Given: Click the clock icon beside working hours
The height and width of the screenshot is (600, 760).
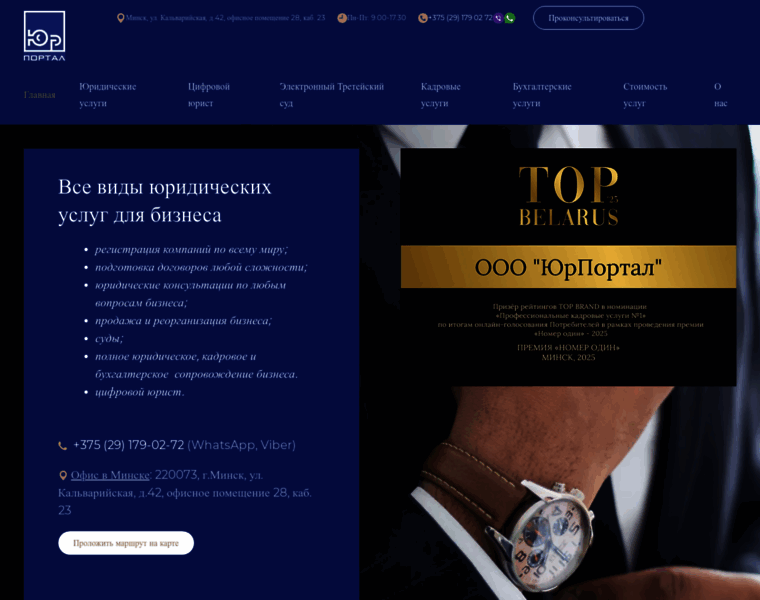Looking at the screenshot, I should point(342,18).
